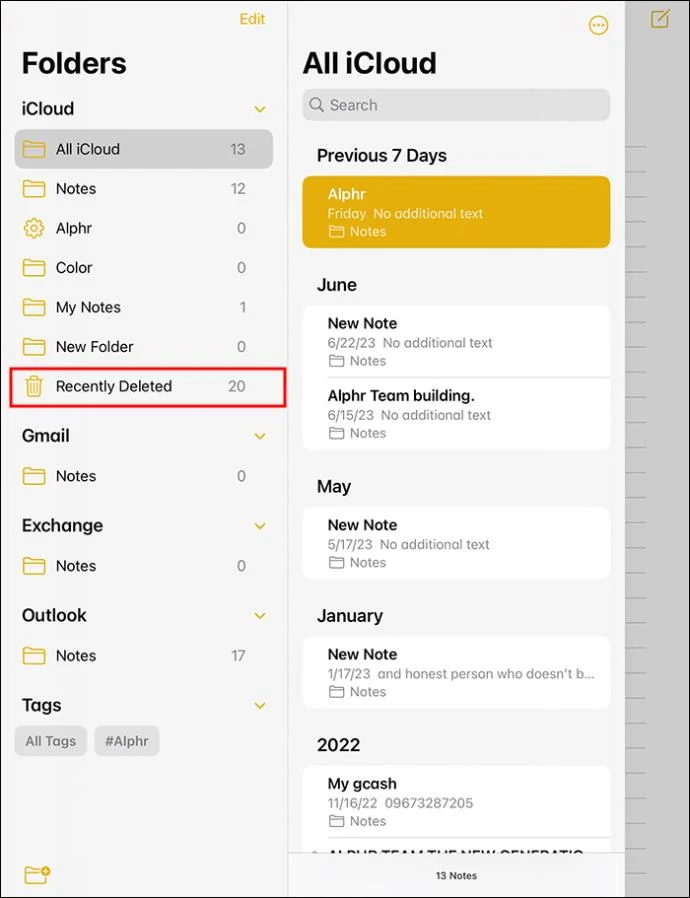Select the Color folder

coord(143,267)
